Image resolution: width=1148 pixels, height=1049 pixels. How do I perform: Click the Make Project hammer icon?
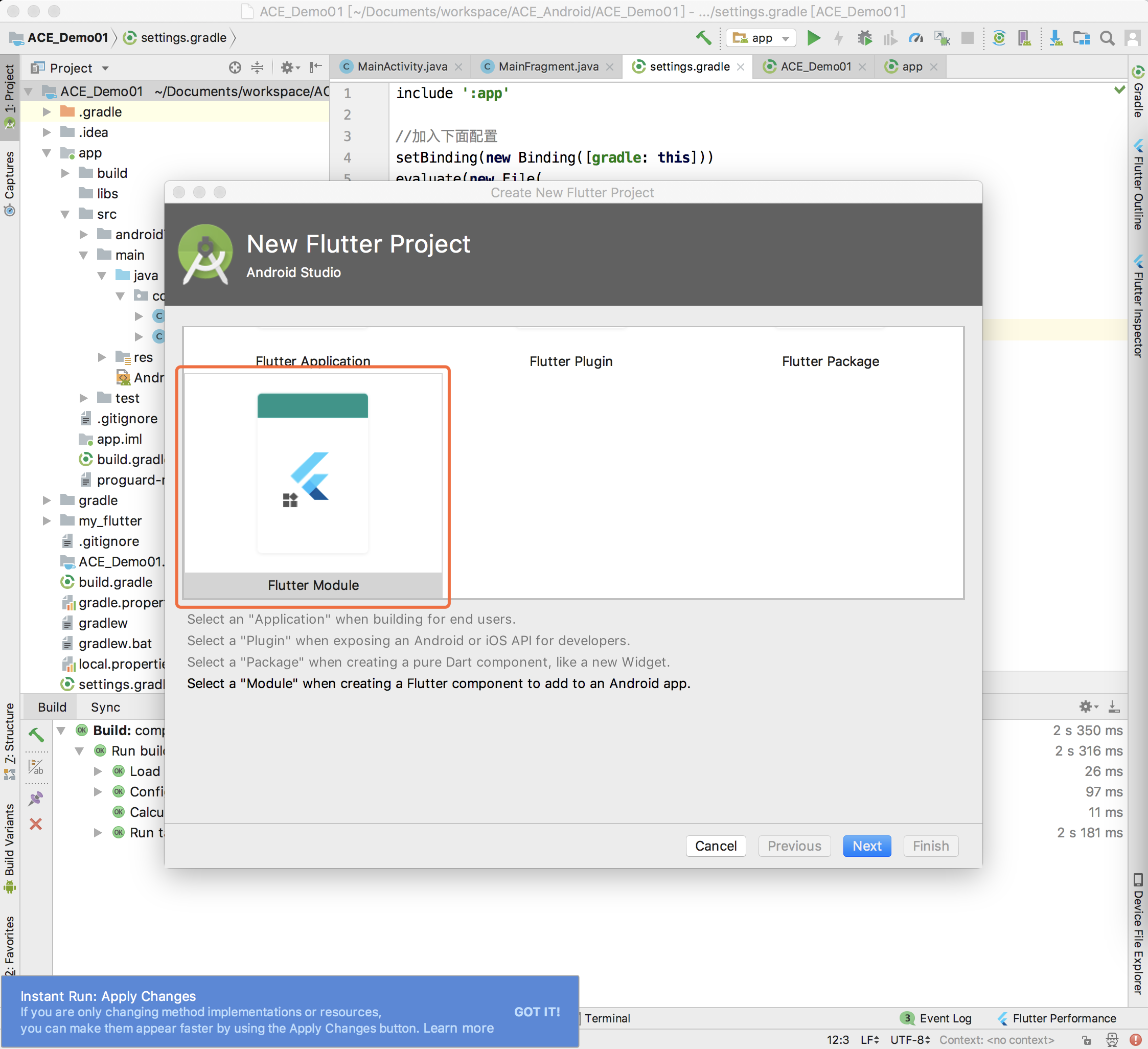coord(703,38)
